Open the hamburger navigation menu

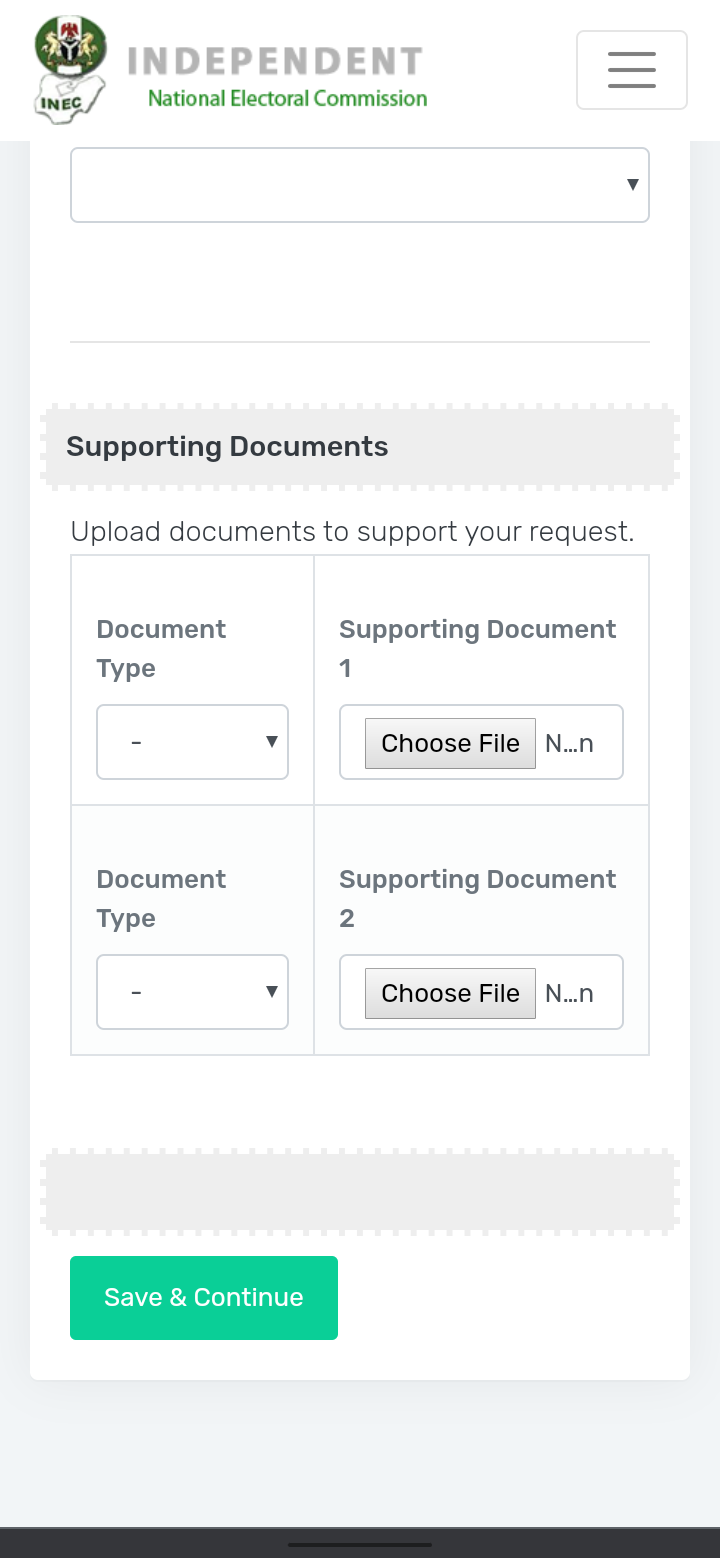coord(631,70)
